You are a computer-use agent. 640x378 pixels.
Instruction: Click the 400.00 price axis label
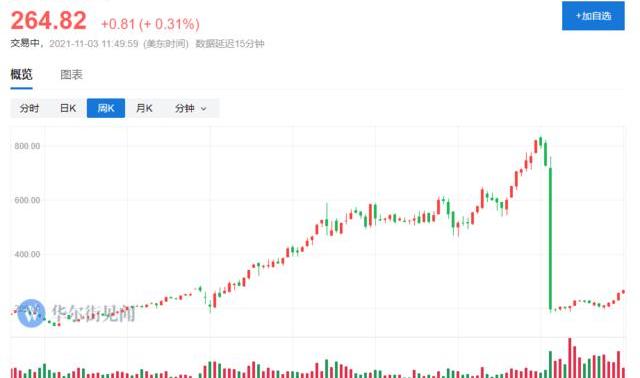tap(27, 255)
